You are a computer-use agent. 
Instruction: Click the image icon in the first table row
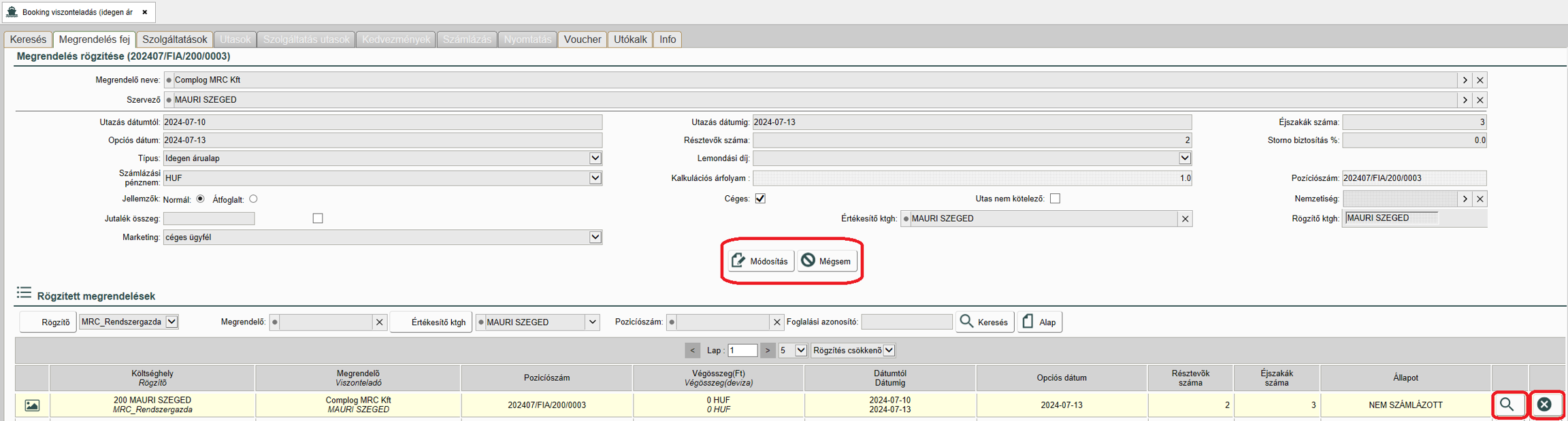pos(32,405)
